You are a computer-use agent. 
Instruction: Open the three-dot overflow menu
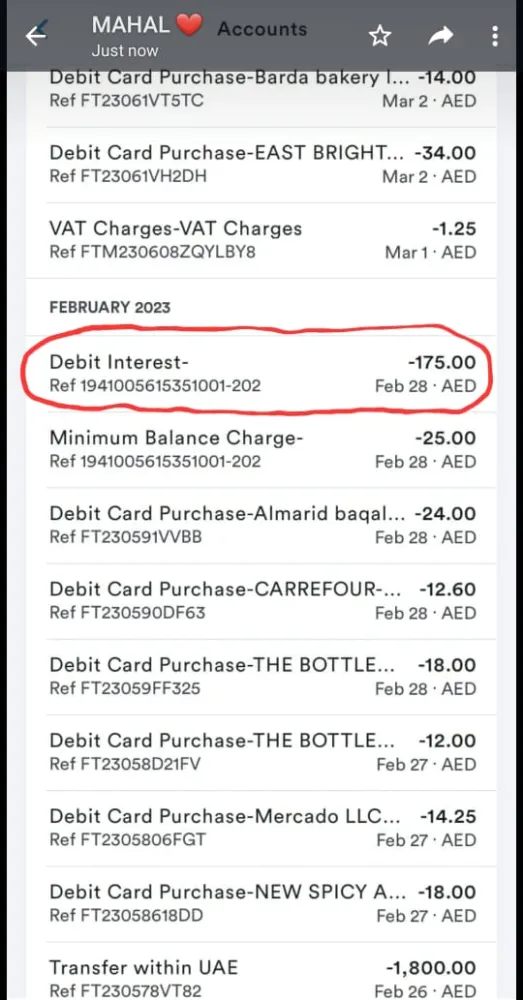[495, 36]
